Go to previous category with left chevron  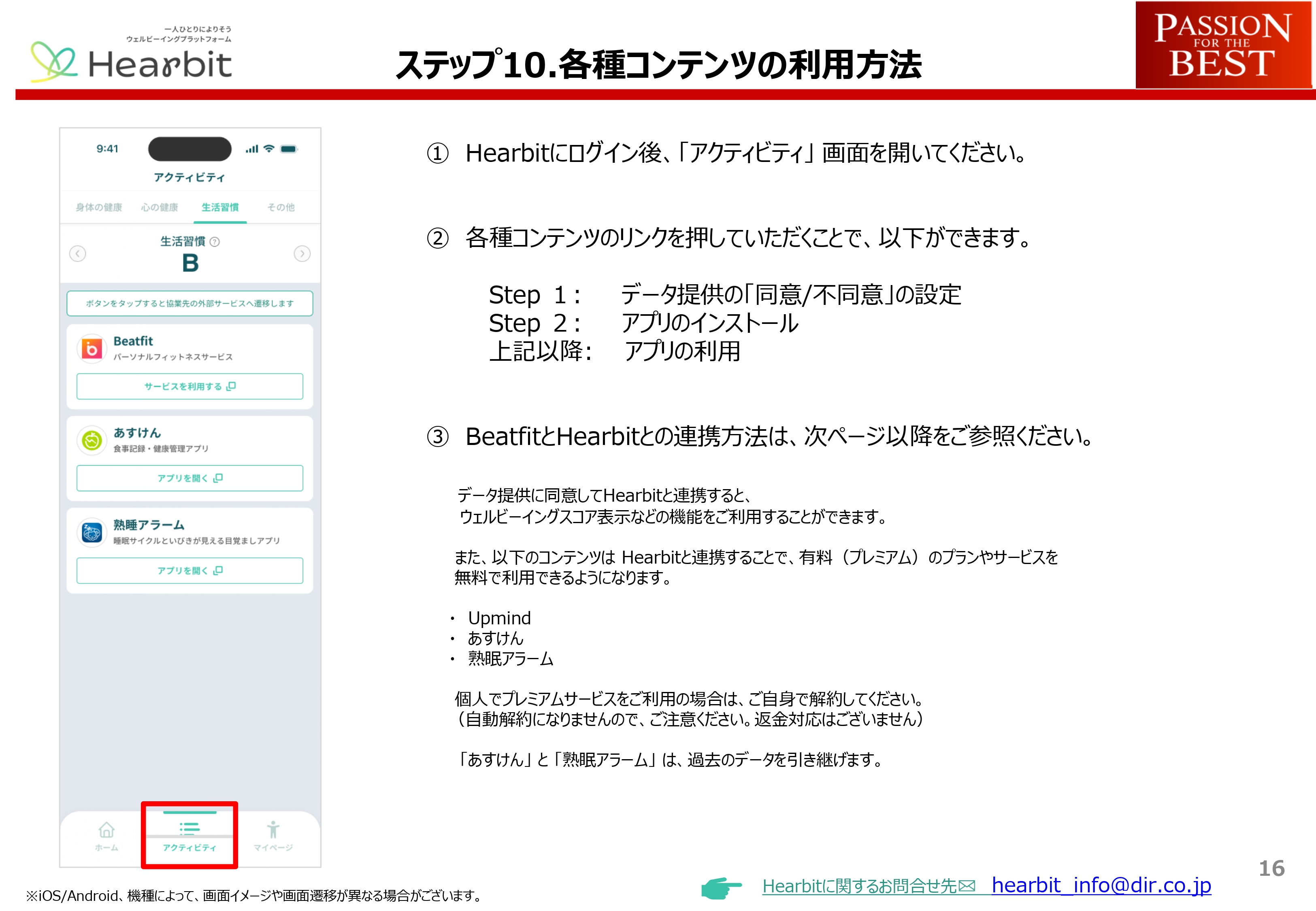(x=78, y=253)
